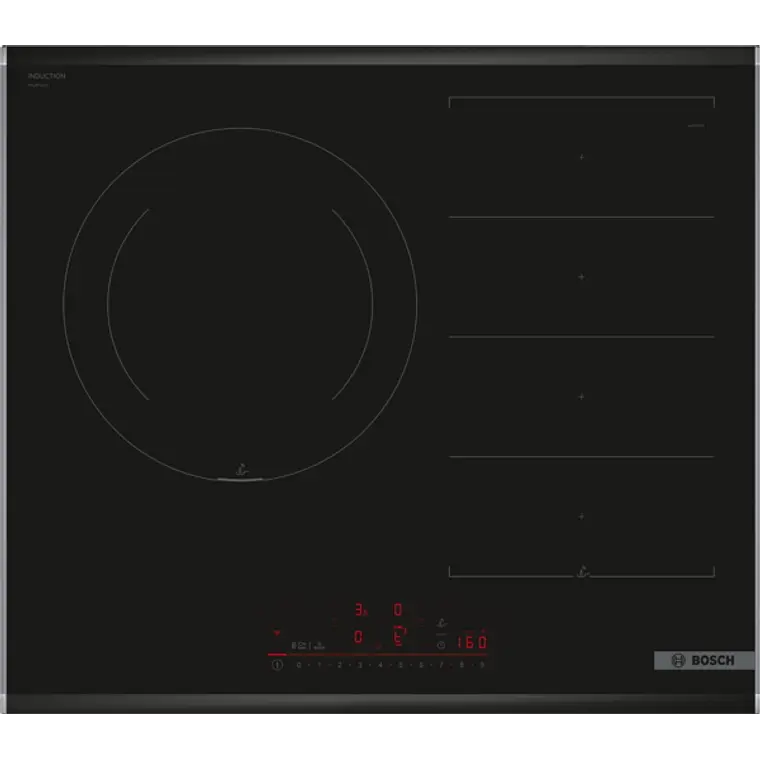This screenshot has width=760, height=760.
Task: Select the bottom flex zone cross marker
Action: 581,516
